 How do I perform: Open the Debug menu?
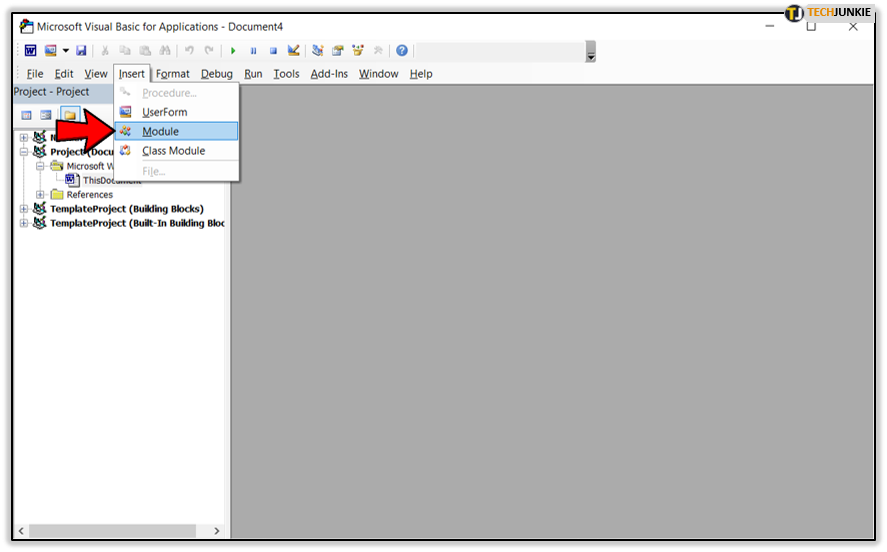[x=217, y=74]
